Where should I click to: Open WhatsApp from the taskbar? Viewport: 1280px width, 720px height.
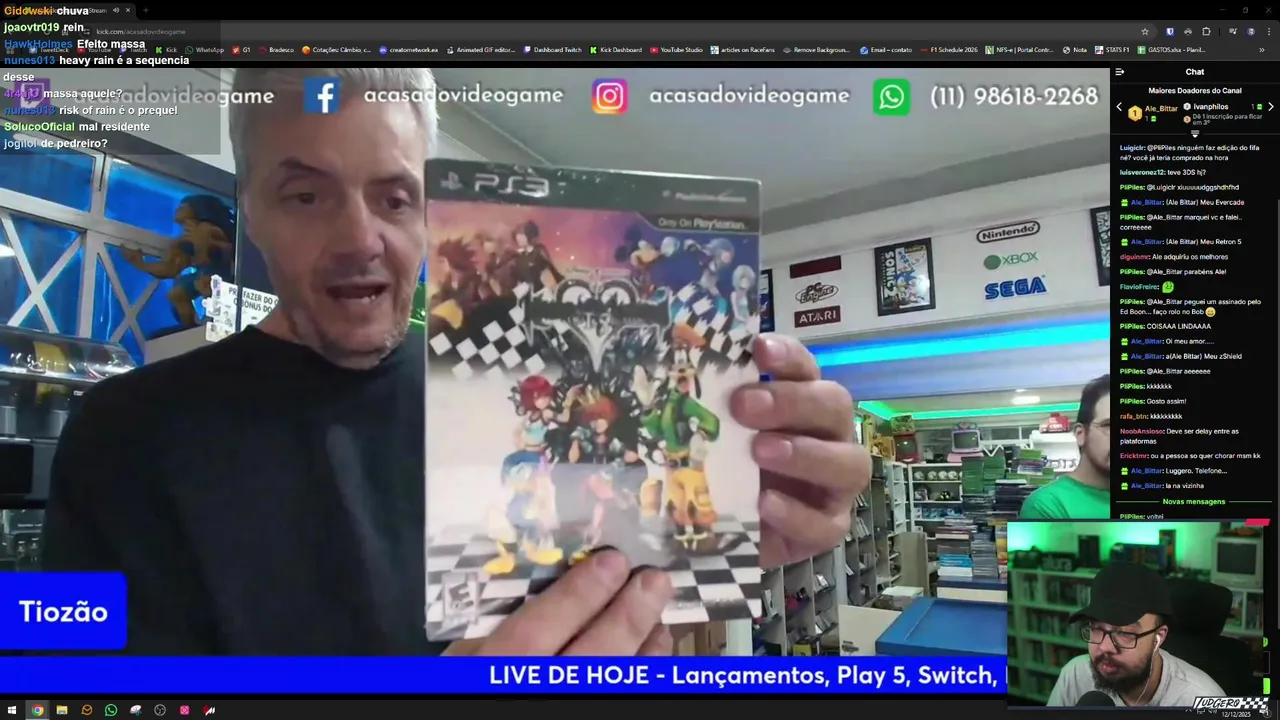coord(111,710)
